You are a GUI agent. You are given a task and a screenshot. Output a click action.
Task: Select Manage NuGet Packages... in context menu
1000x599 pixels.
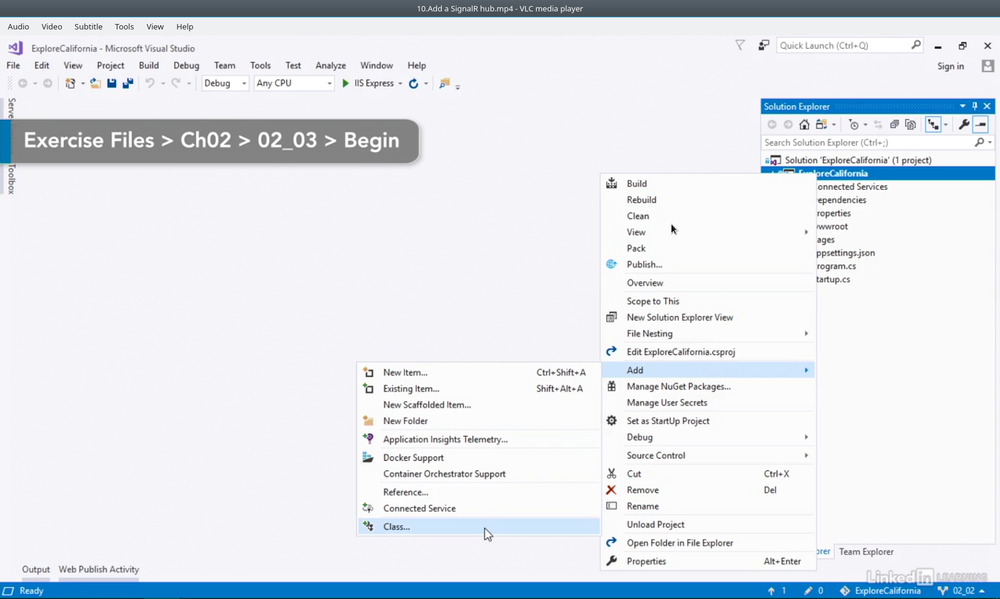(x=709, y=387)
